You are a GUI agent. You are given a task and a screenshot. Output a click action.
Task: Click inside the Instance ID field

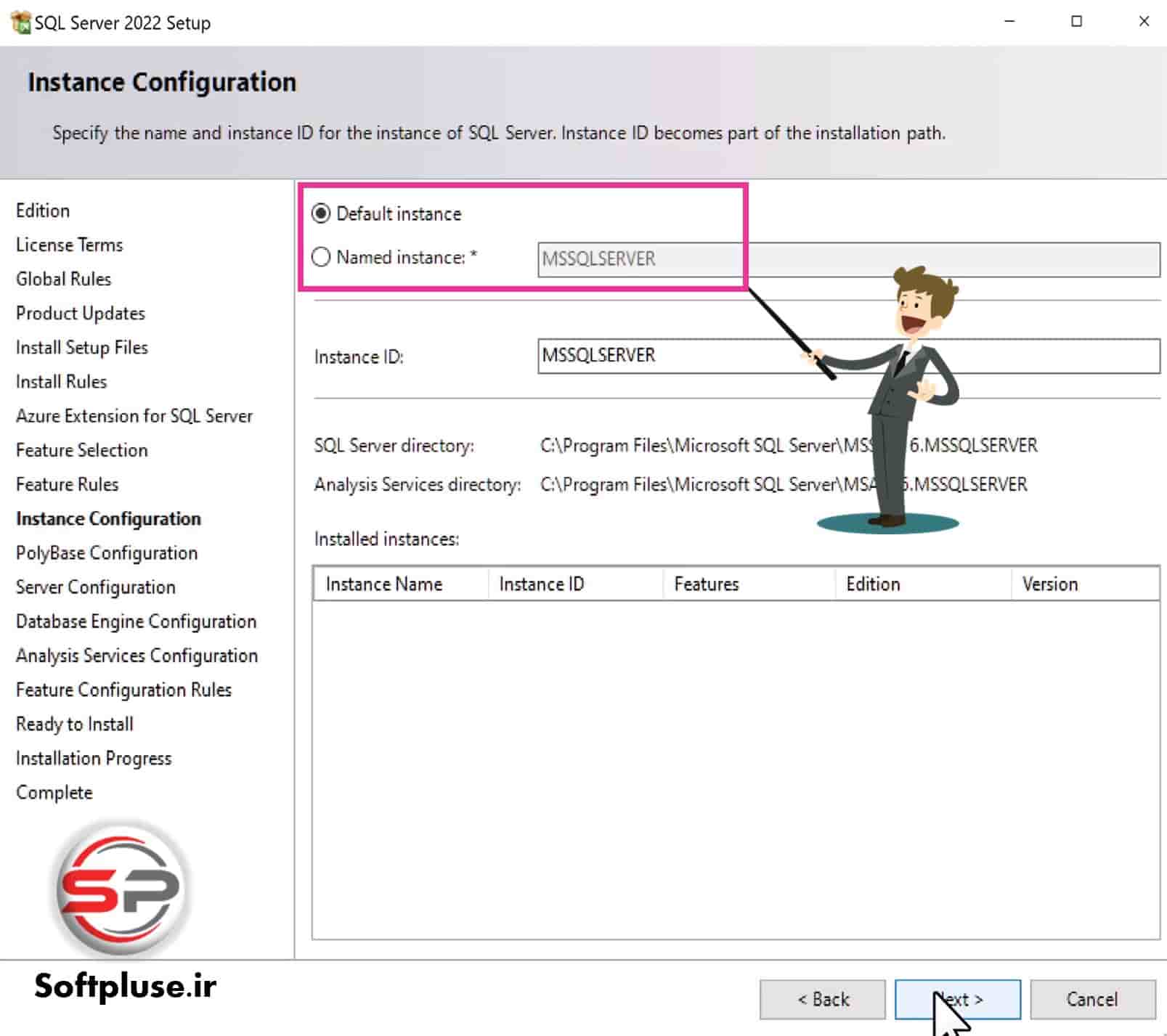pyautogui.click(x=654, y=356)
